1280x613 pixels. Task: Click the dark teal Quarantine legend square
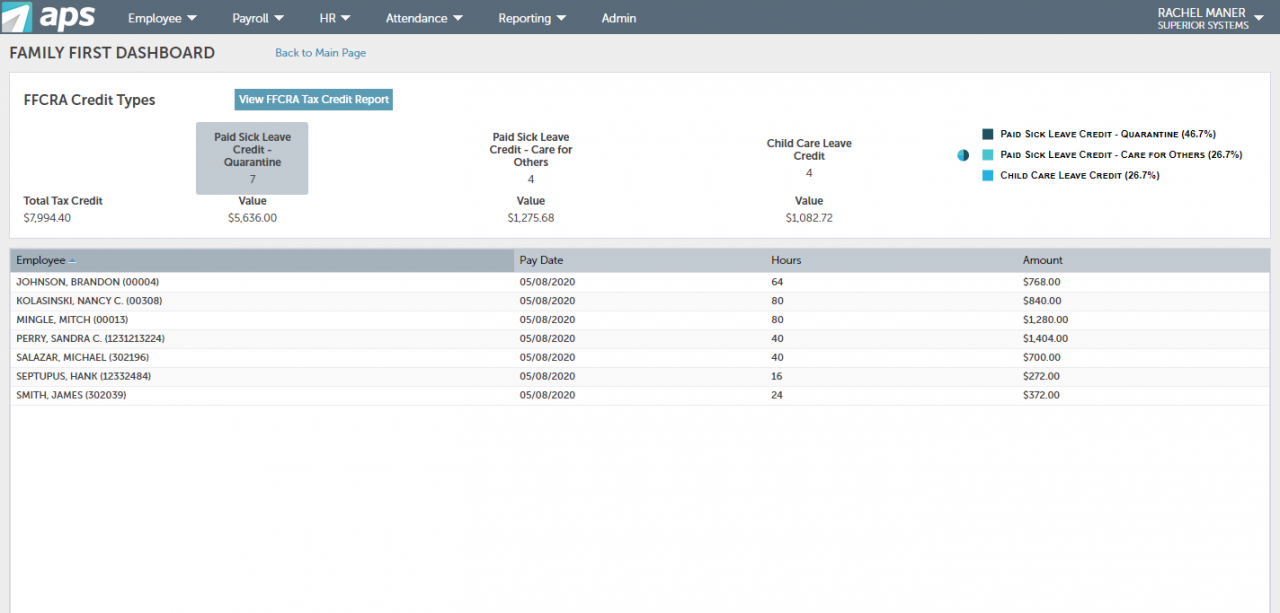click(x=987, y=133)
